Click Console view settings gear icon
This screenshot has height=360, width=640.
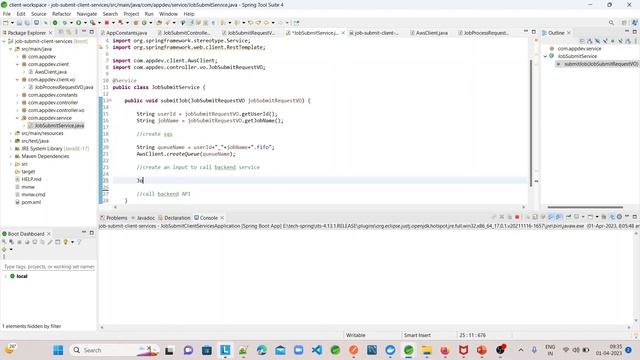[619, 217]
